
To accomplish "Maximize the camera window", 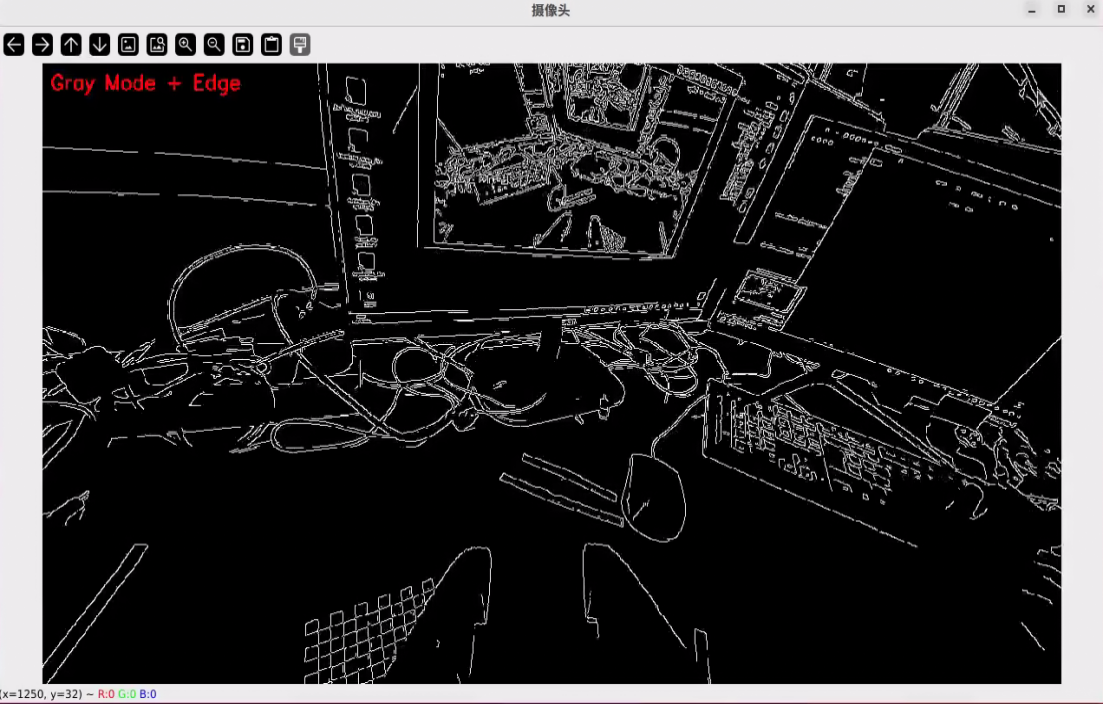I will click(x=1061, y=10).
